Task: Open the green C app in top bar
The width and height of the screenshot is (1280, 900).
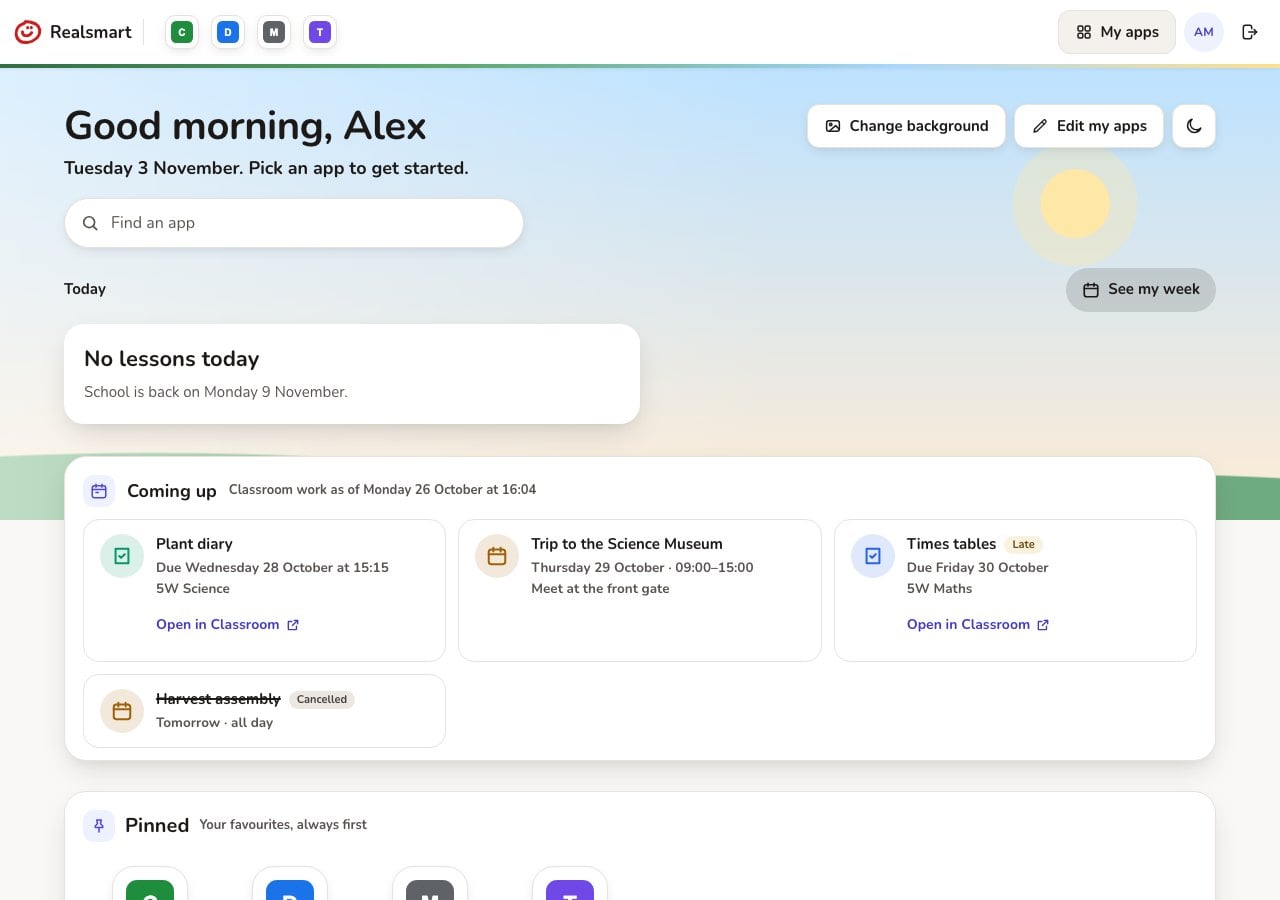Action: (182, 32)
